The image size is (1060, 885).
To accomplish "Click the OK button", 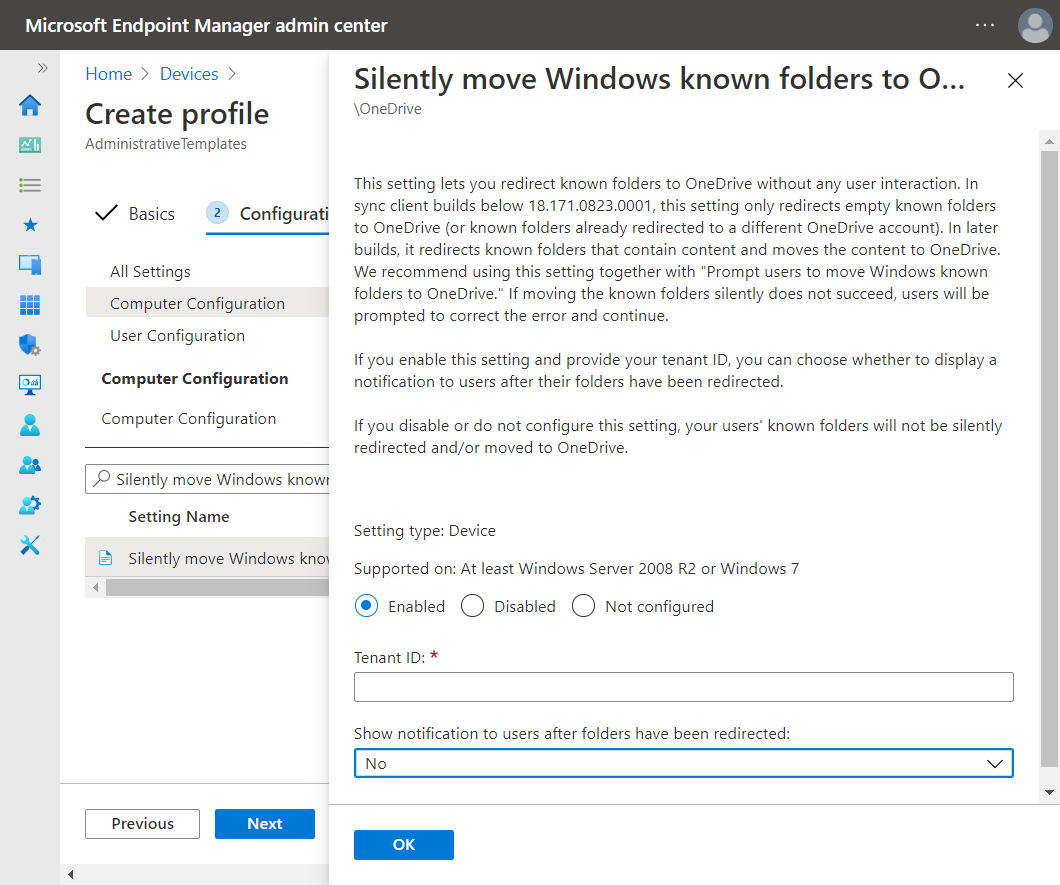I will pos(404,844).
